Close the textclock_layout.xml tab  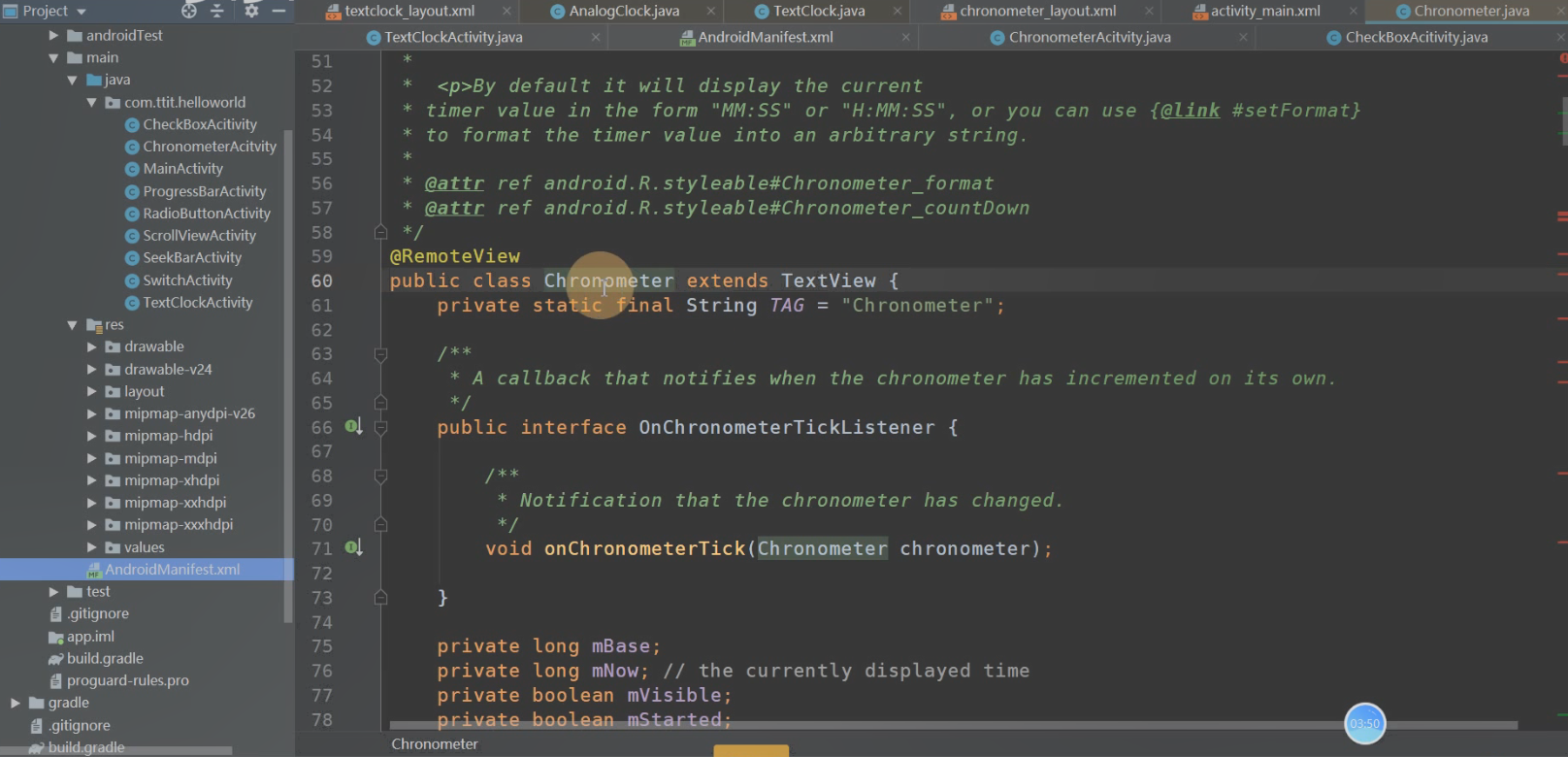(x=506, y=11)
